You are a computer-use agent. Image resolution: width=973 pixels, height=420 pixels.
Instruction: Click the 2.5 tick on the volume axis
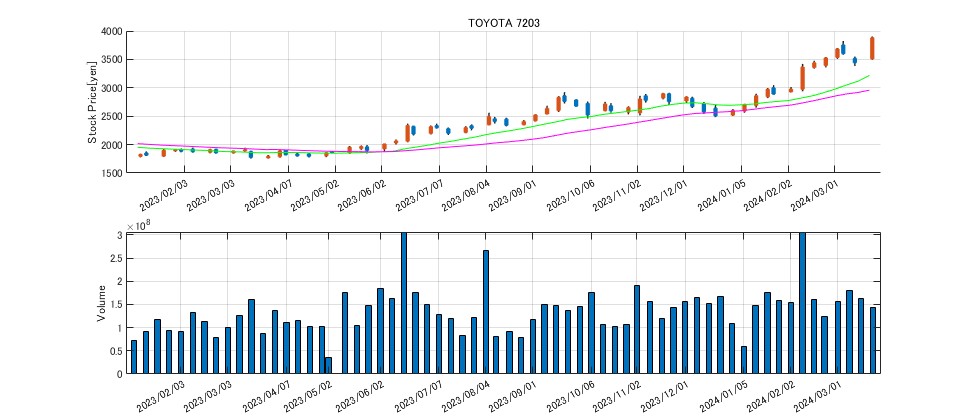point(117,259)
